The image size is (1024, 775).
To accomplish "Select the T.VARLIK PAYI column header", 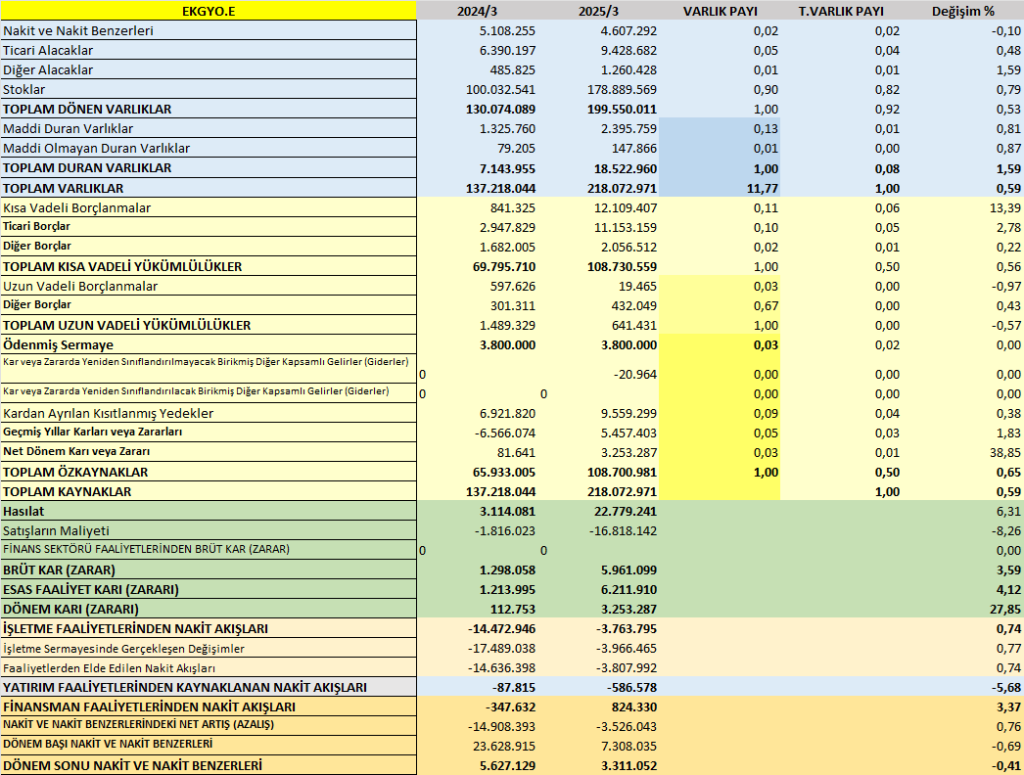I will point(841,11).
